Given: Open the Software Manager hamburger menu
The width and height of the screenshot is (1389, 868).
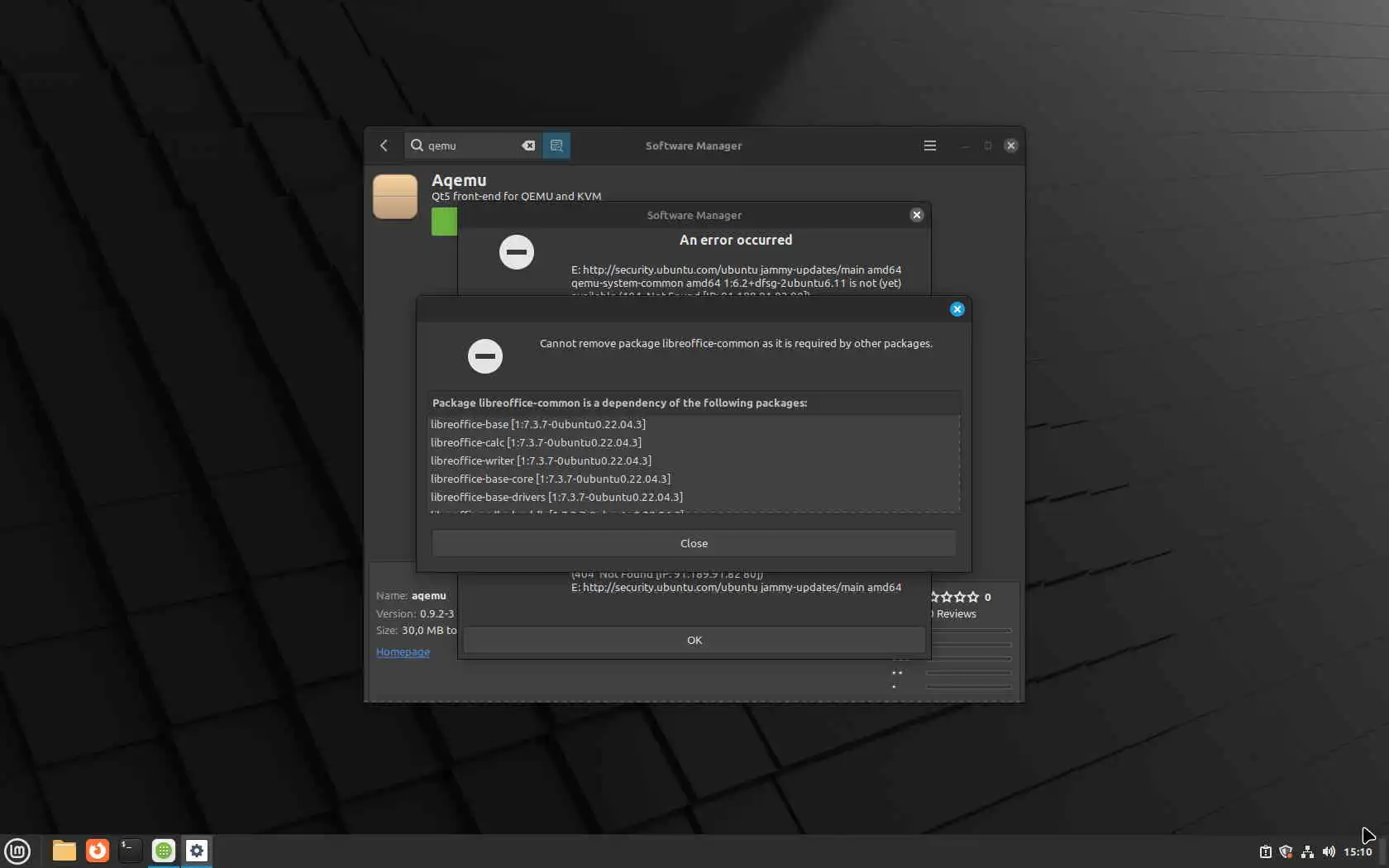Looking at the screenshot, I should (930, 145).
